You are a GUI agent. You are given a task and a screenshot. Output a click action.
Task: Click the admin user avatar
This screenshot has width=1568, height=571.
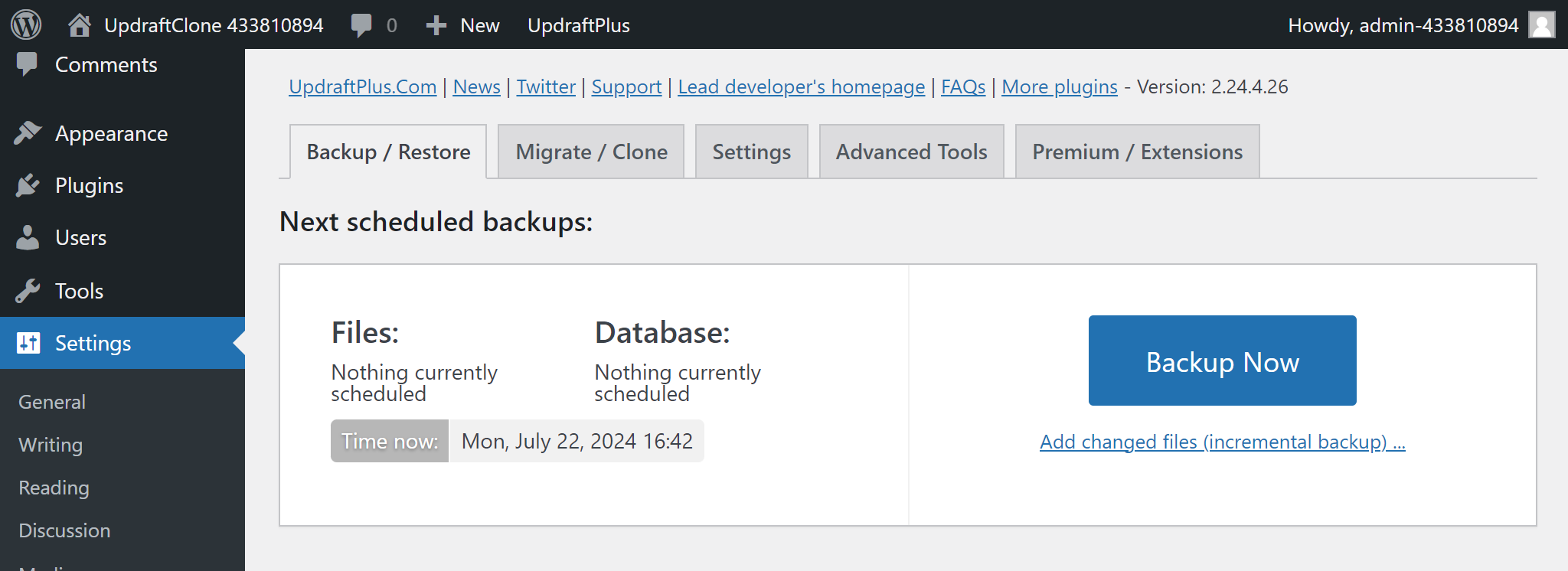point(1541,24)
